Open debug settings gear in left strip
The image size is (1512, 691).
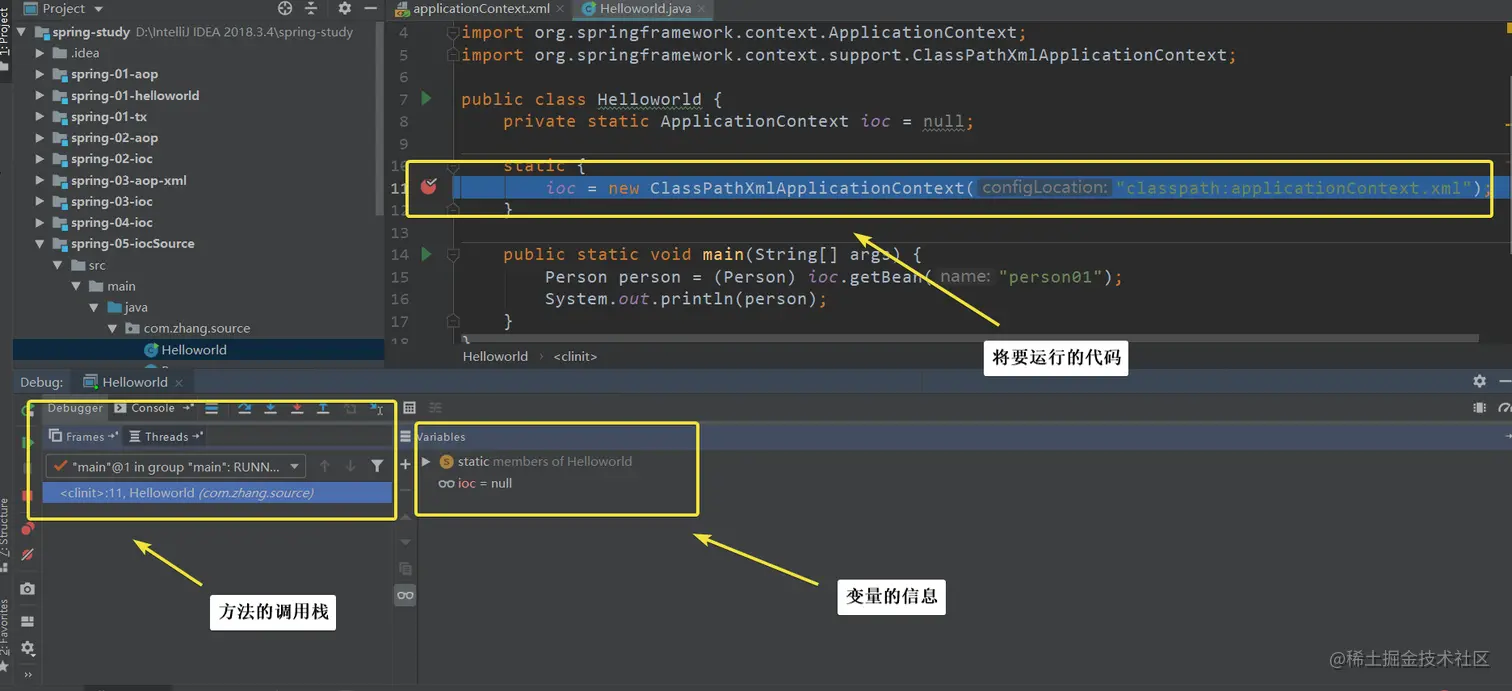coord(28,648)
